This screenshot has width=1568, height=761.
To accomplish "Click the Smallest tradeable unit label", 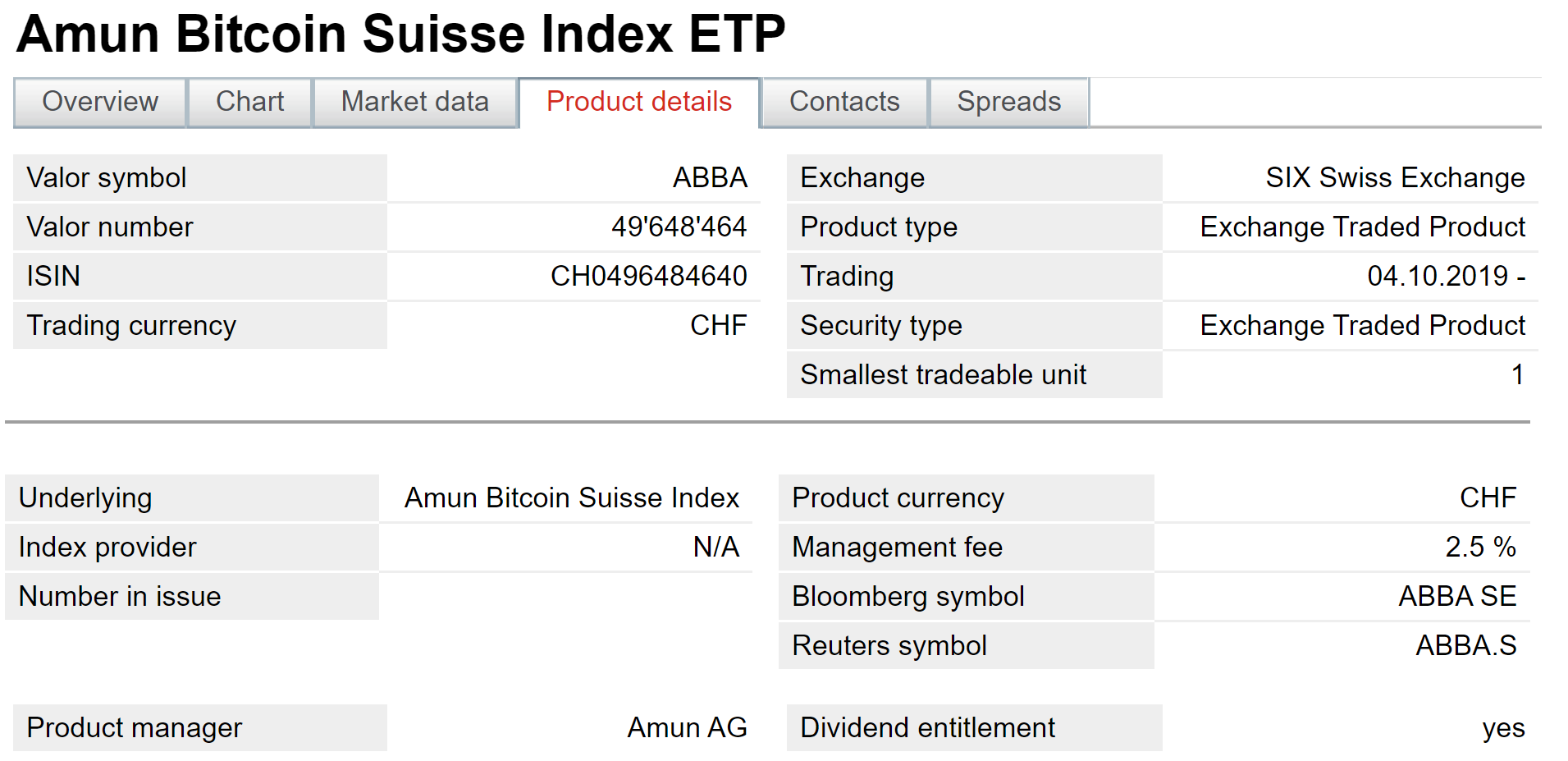I will (943, 374).
